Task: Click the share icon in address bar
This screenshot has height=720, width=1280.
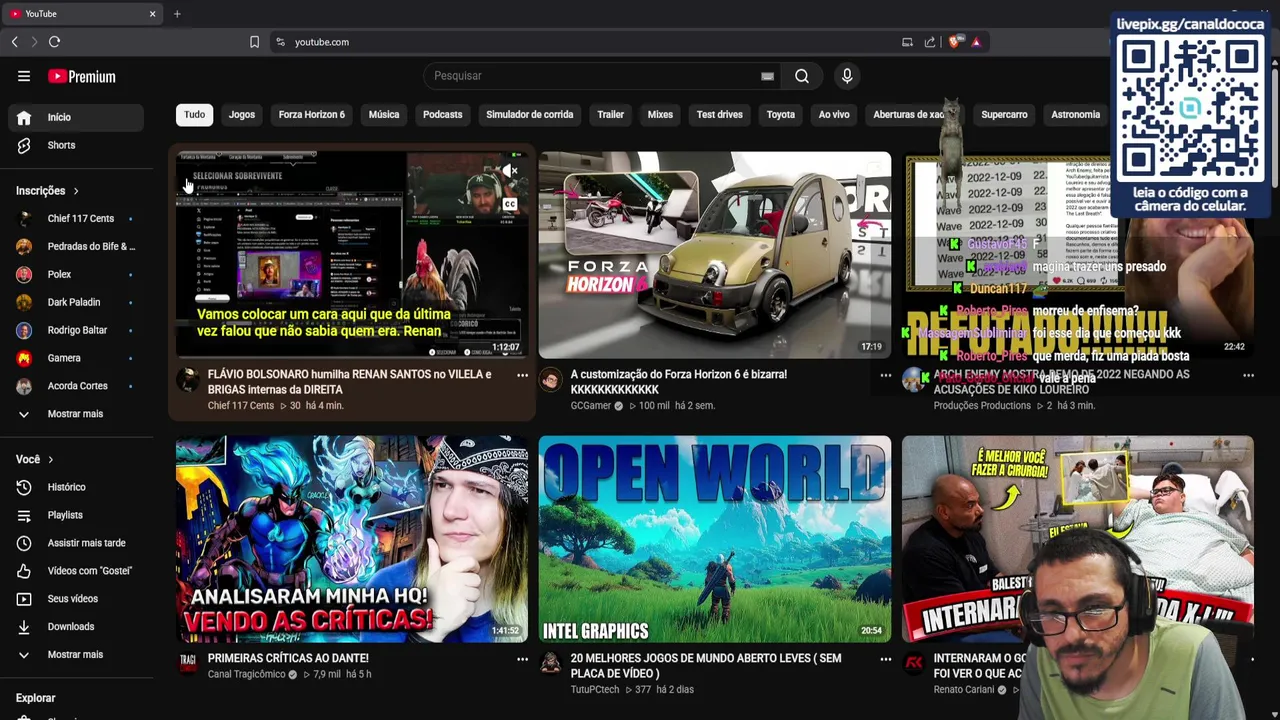Action: 930,42
